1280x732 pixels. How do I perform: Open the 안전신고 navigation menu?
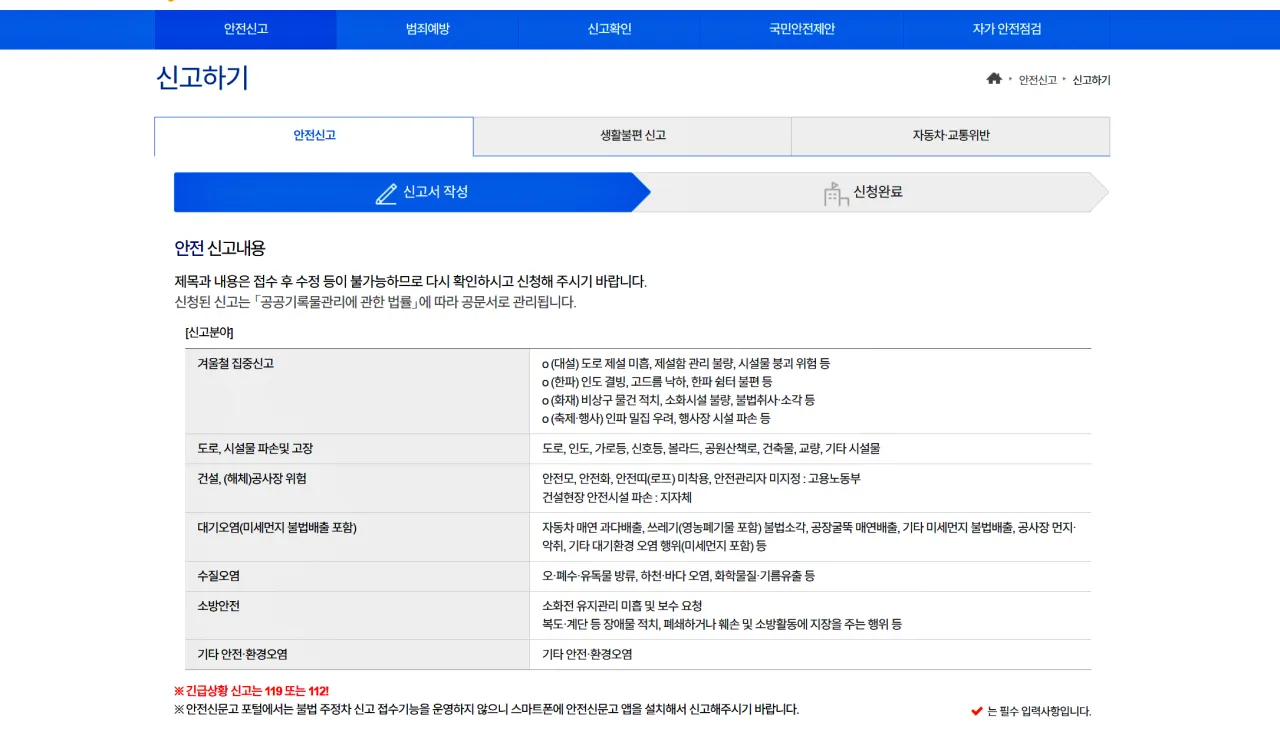click(245, 29)
